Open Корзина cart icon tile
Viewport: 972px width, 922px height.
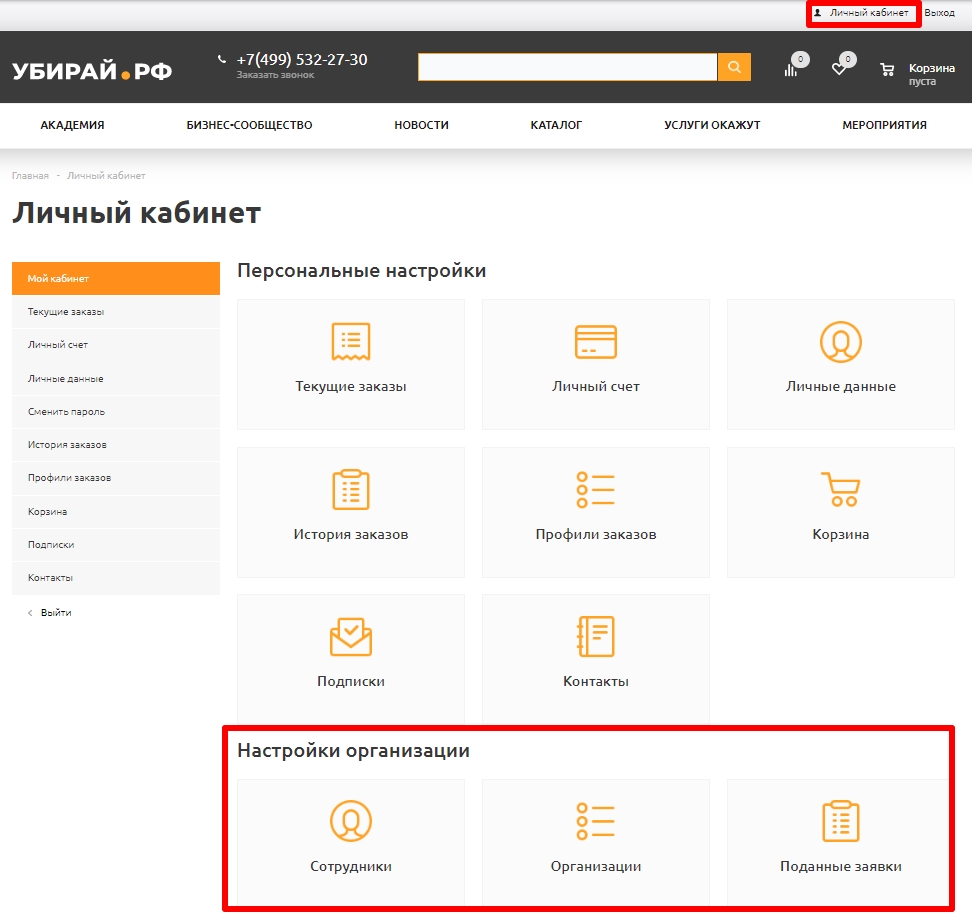click(841, 512)
